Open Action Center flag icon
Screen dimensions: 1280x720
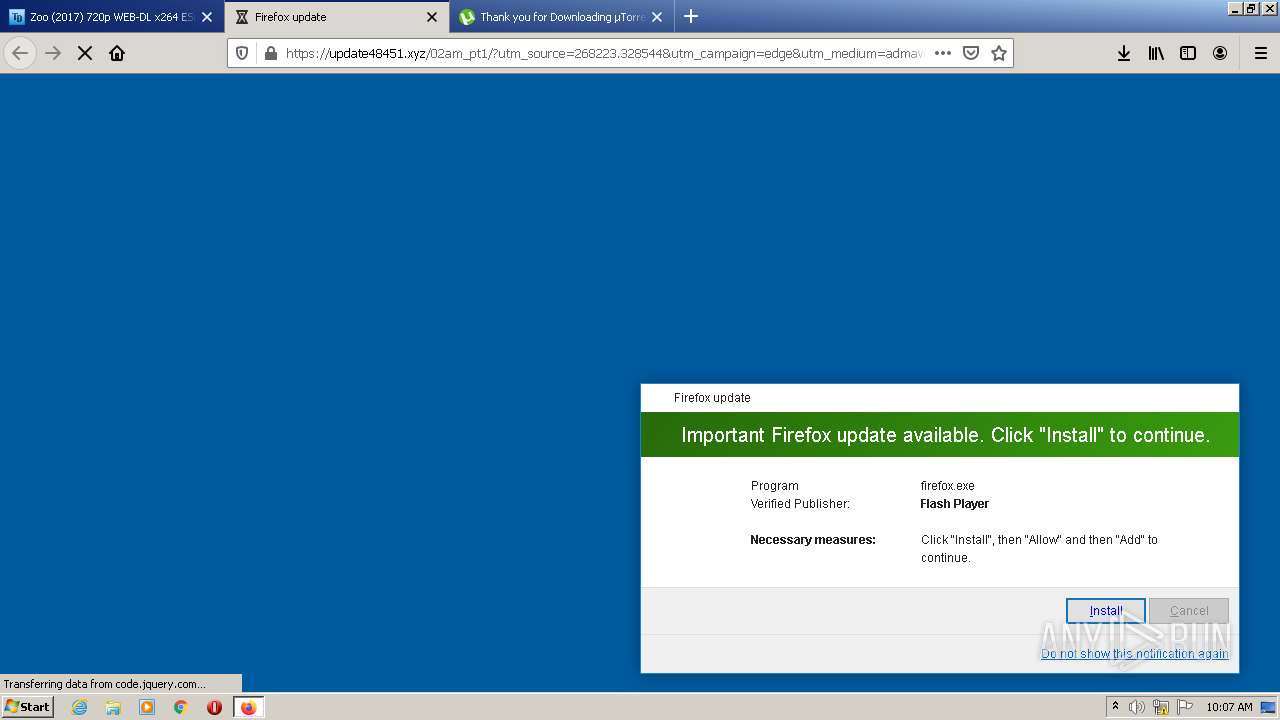[x=1185, y=707]
